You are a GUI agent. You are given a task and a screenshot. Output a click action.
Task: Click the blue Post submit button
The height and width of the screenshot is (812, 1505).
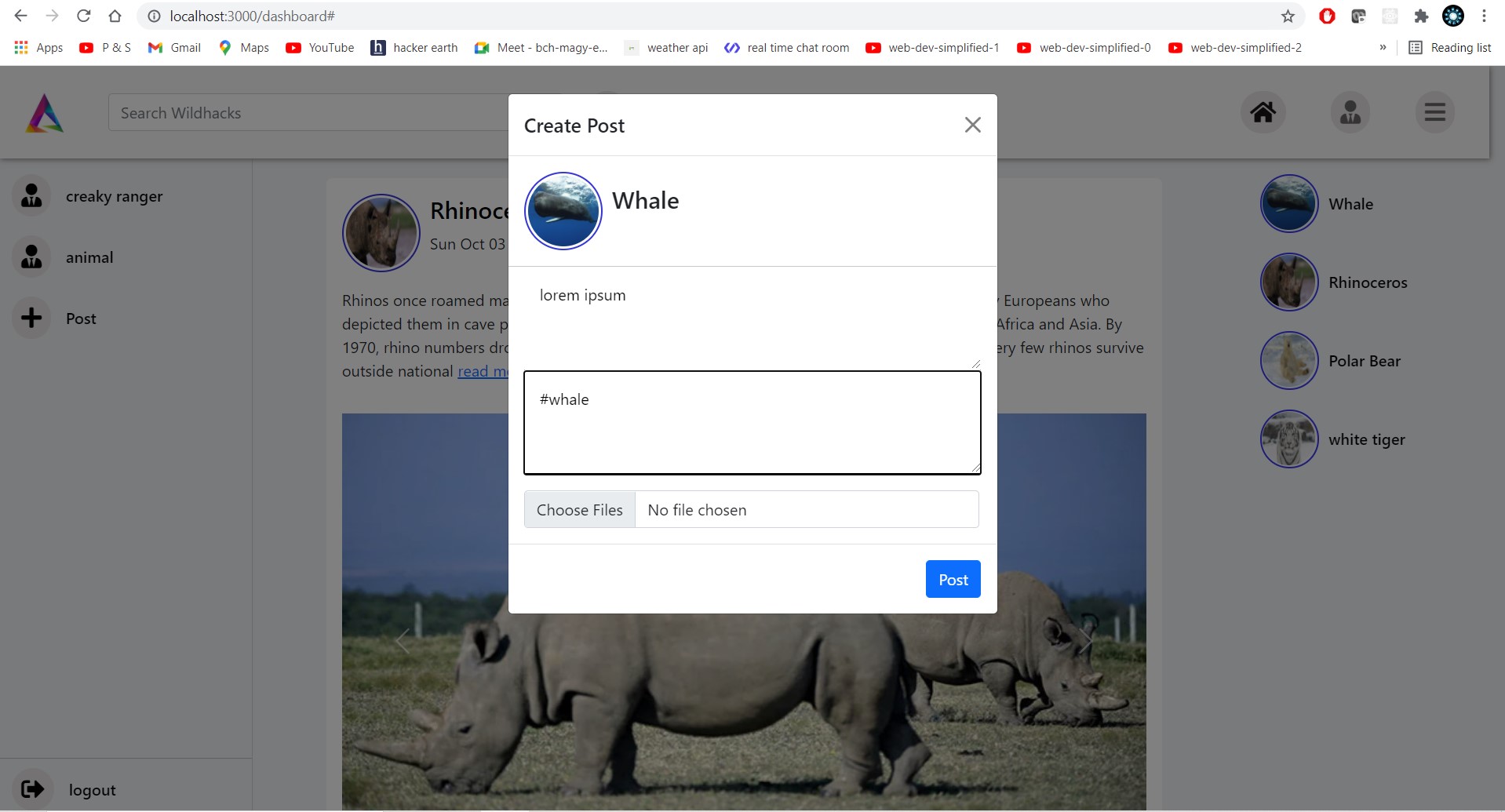953,579
